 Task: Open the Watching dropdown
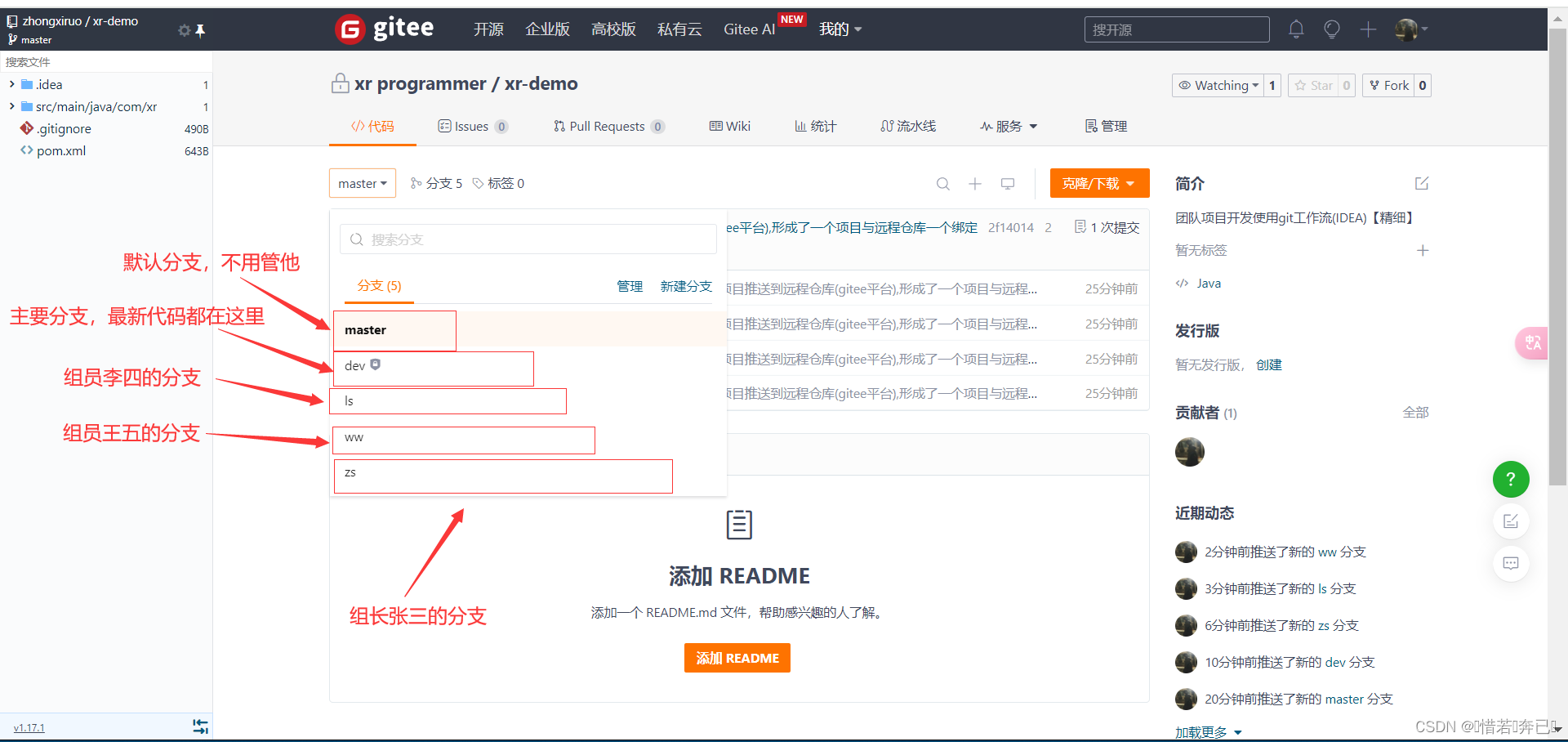pos(1218,85)
